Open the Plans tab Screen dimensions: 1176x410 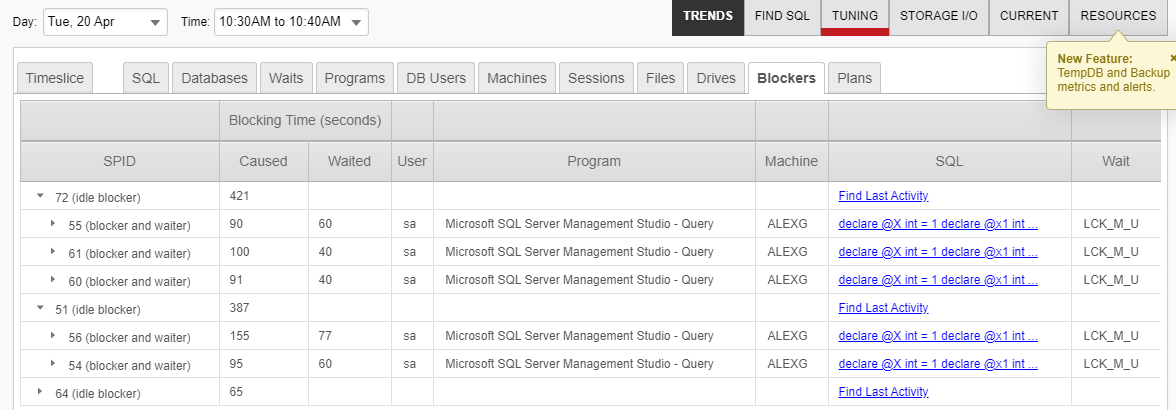pos(854,78)
